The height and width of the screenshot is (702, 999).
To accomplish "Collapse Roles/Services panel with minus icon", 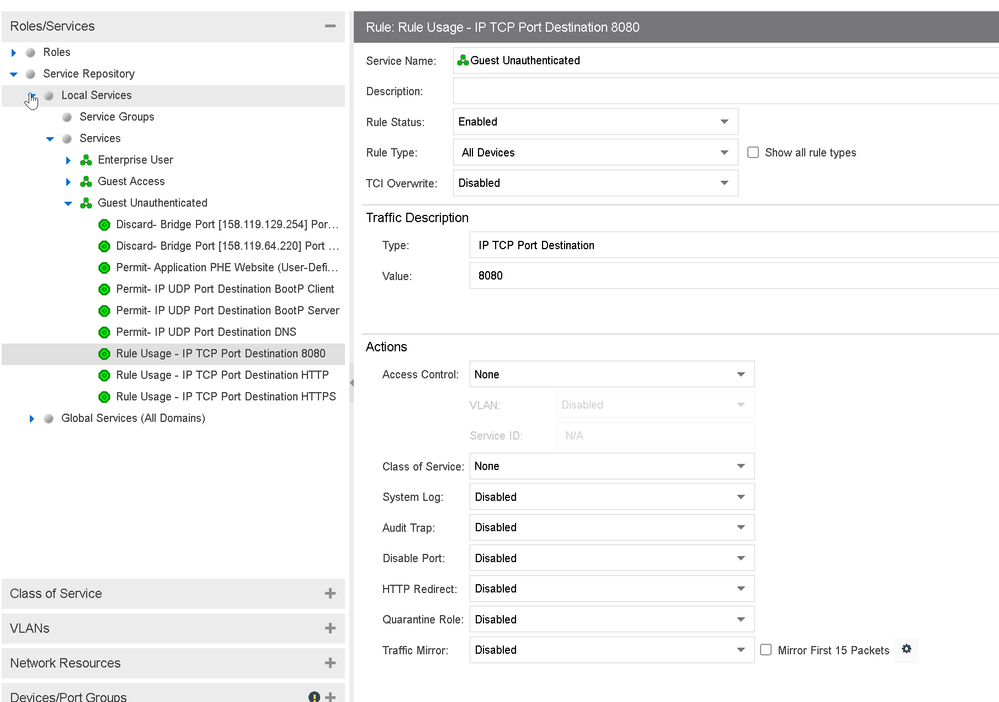I will 330,26.
